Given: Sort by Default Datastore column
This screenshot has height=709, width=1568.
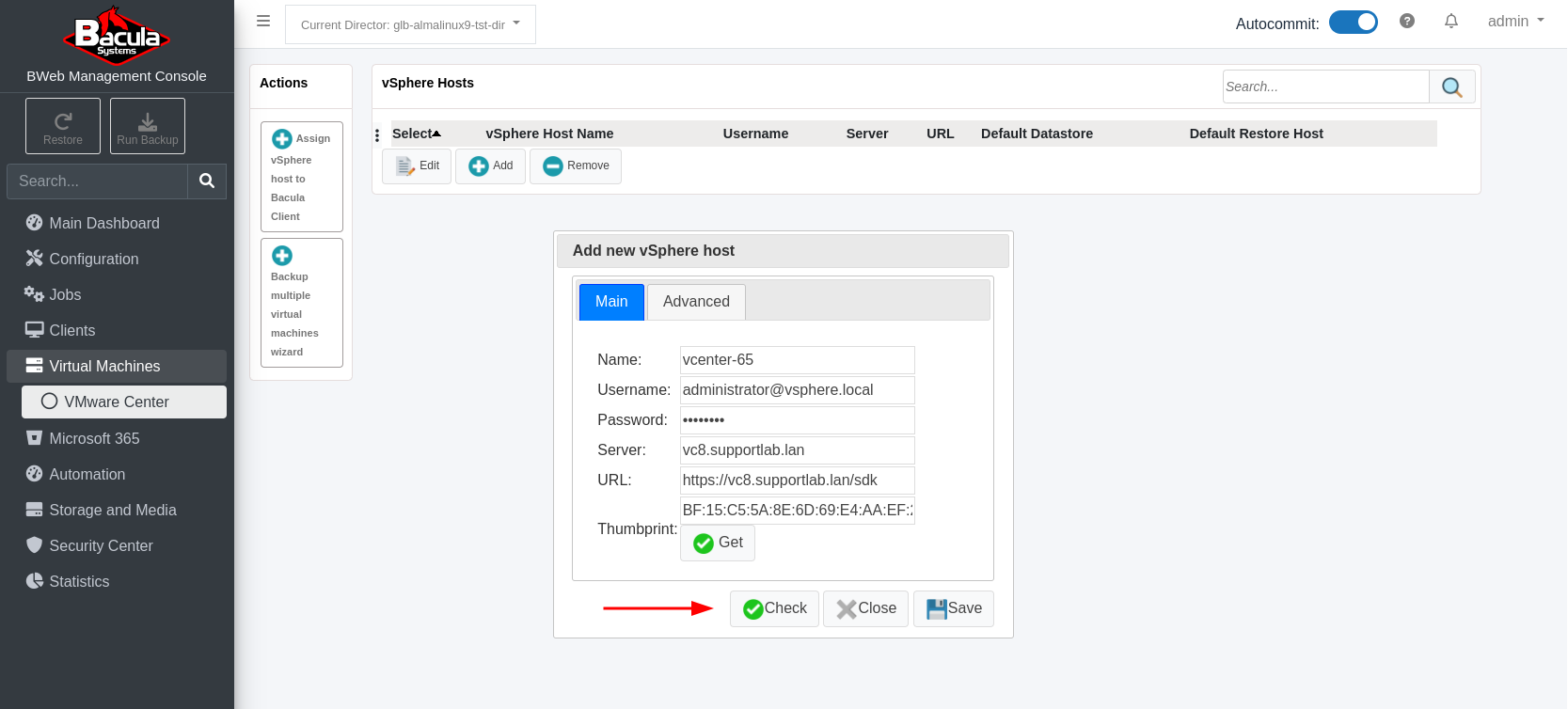Looking at the screenshot, I should point(1037,134).
